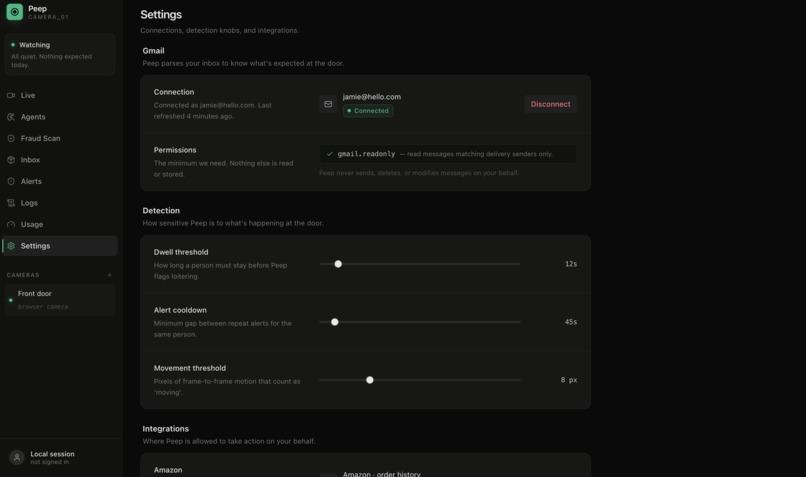Viewport: 806px width, 477px height.
Task: Click the green Connected status badge
Action: point(368,111)
